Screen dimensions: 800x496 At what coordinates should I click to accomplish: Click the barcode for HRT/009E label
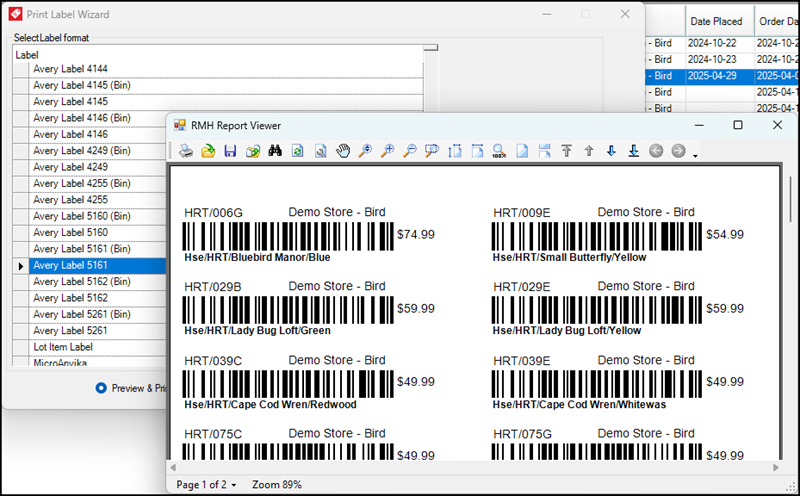[x=596, y=236]
